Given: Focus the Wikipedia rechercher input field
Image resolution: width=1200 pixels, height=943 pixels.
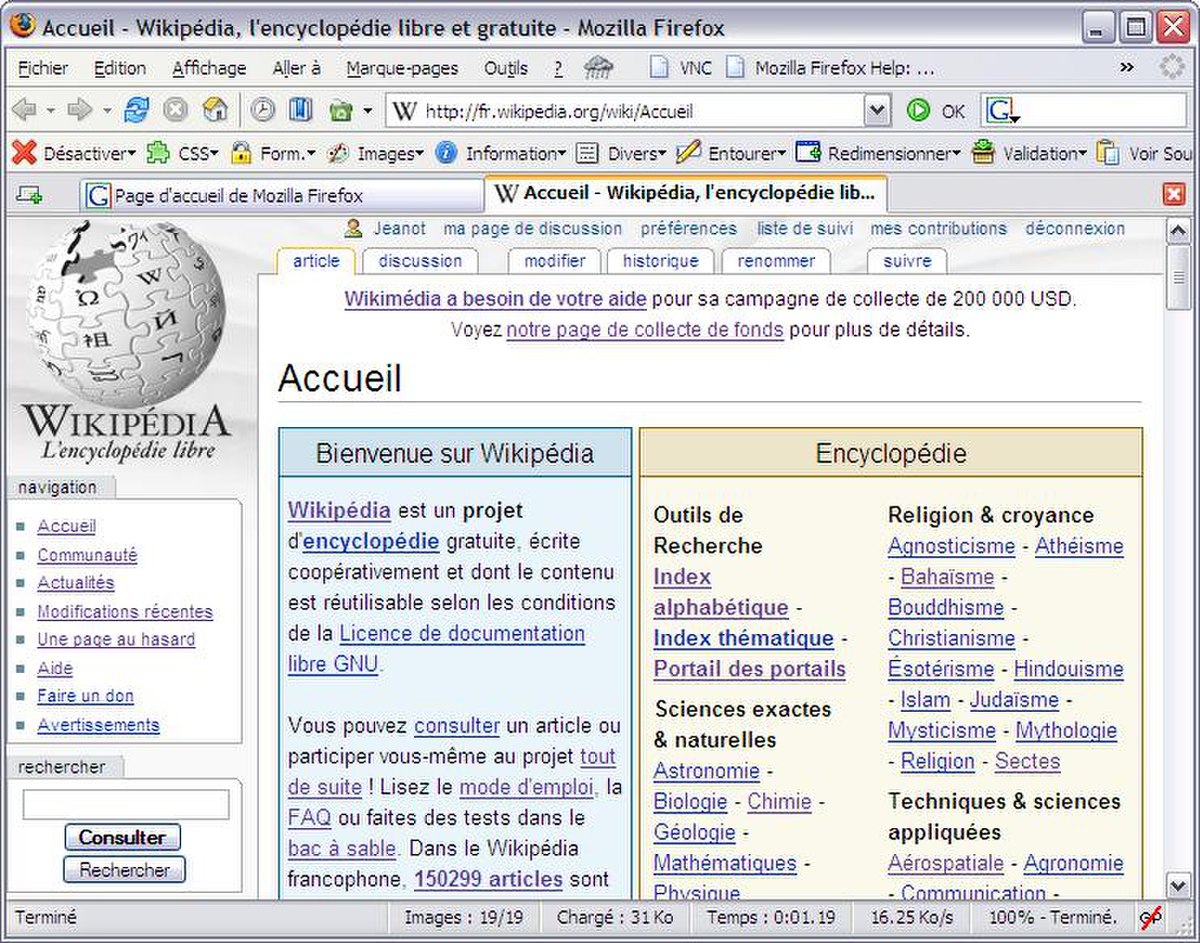Looking at the screenshot, I should pos(126,805).
